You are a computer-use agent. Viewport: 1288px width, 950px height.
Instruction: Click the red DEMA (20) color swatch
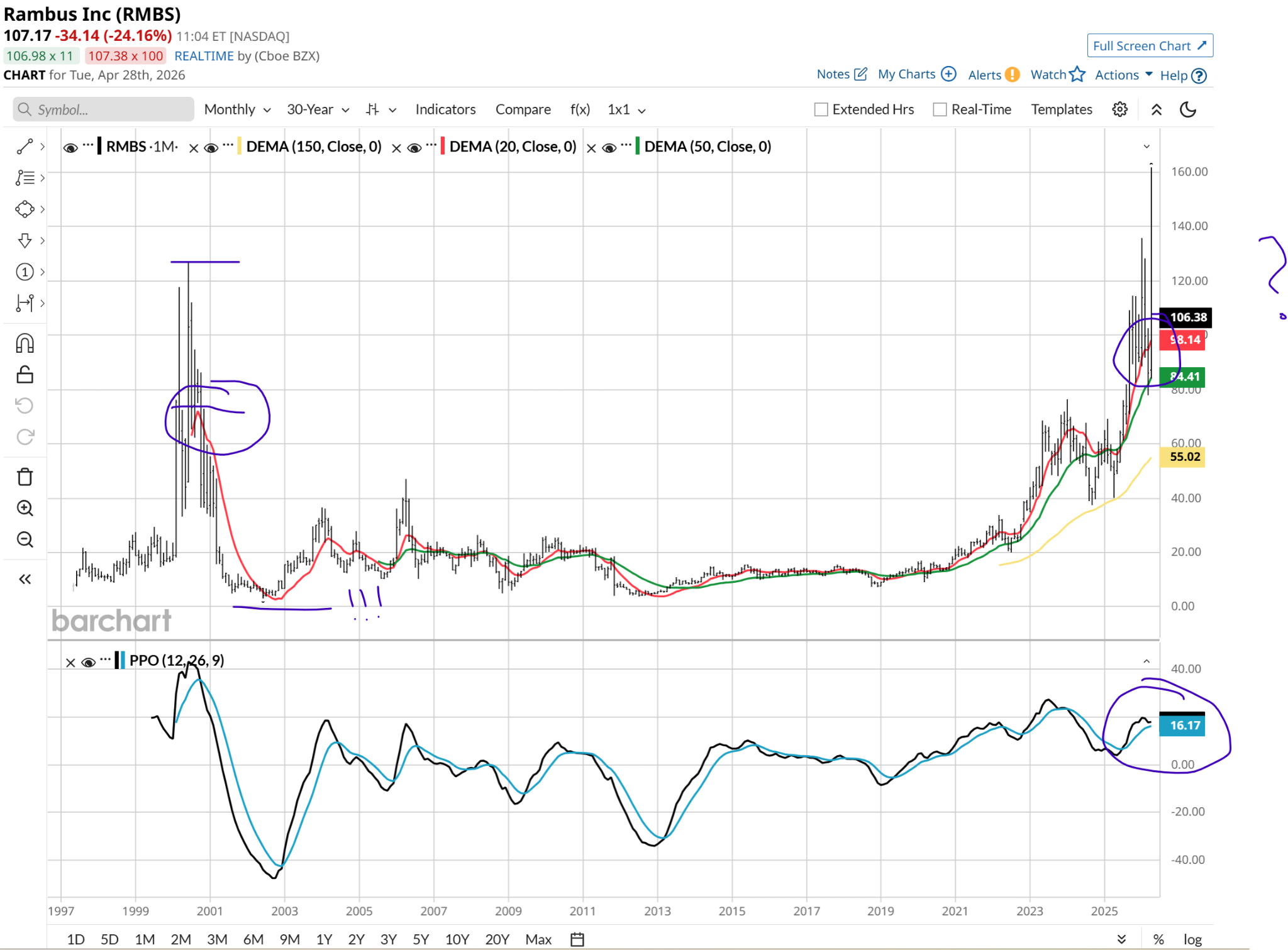coord(443,146)
